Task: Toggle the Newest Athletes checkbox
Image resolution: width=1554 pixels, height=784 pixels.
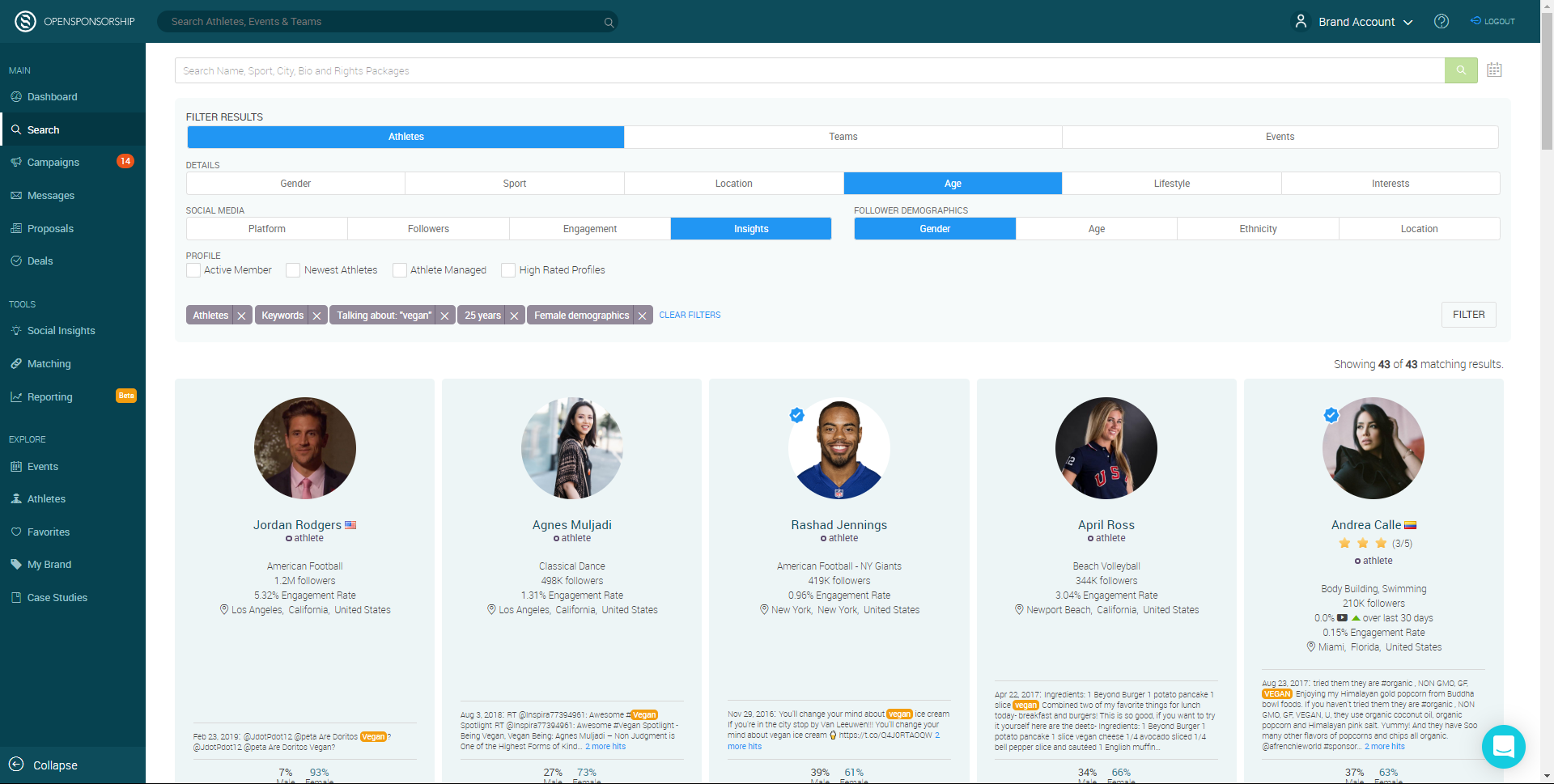Action: coord(293,270)
